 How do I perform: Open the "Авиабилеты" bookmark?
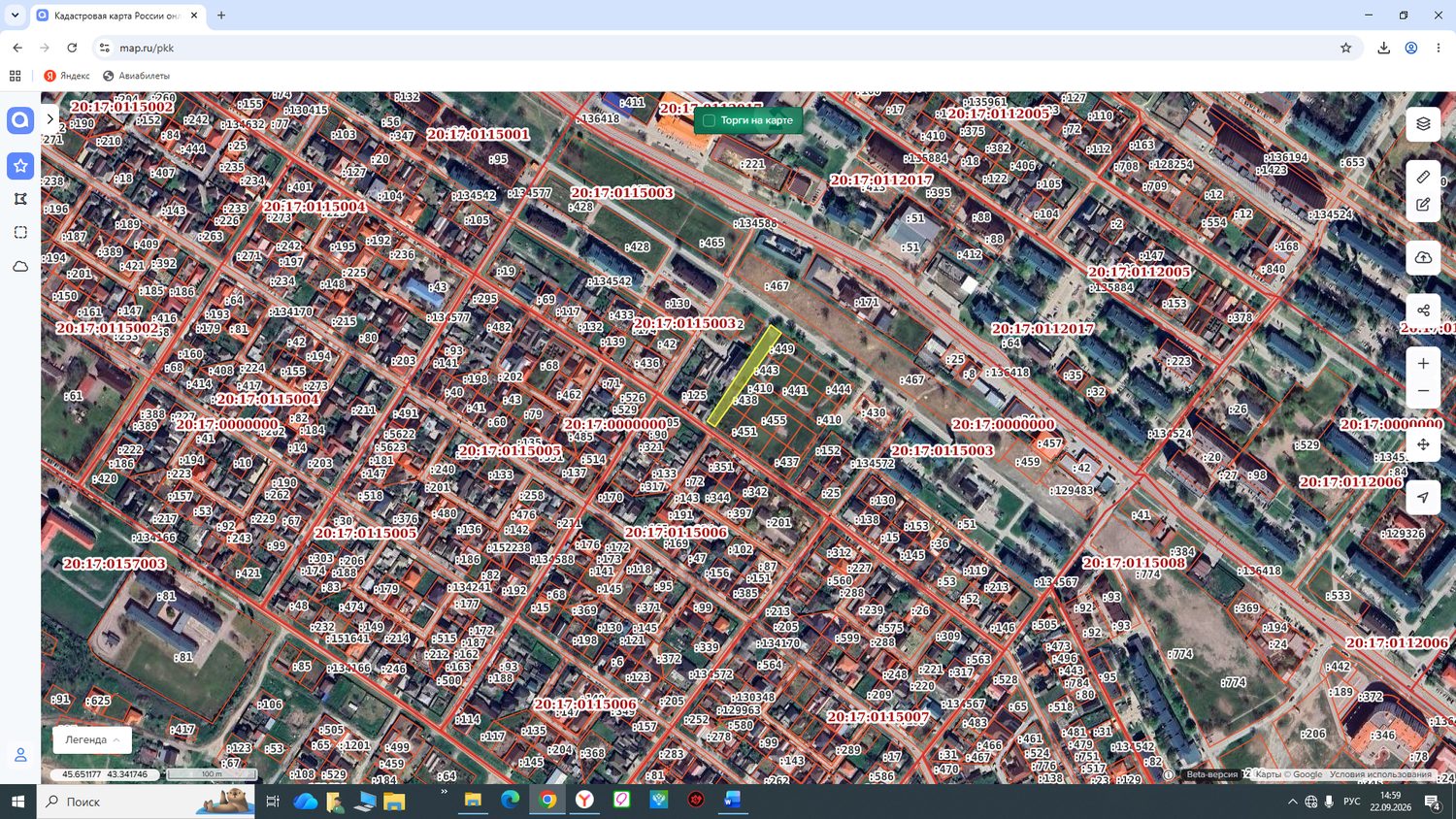pos(136,76)
